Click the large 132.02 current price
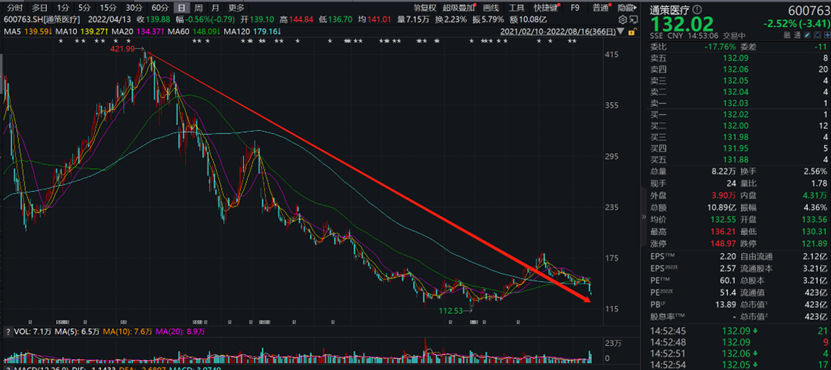831x370 pixels. pos(682,24)
